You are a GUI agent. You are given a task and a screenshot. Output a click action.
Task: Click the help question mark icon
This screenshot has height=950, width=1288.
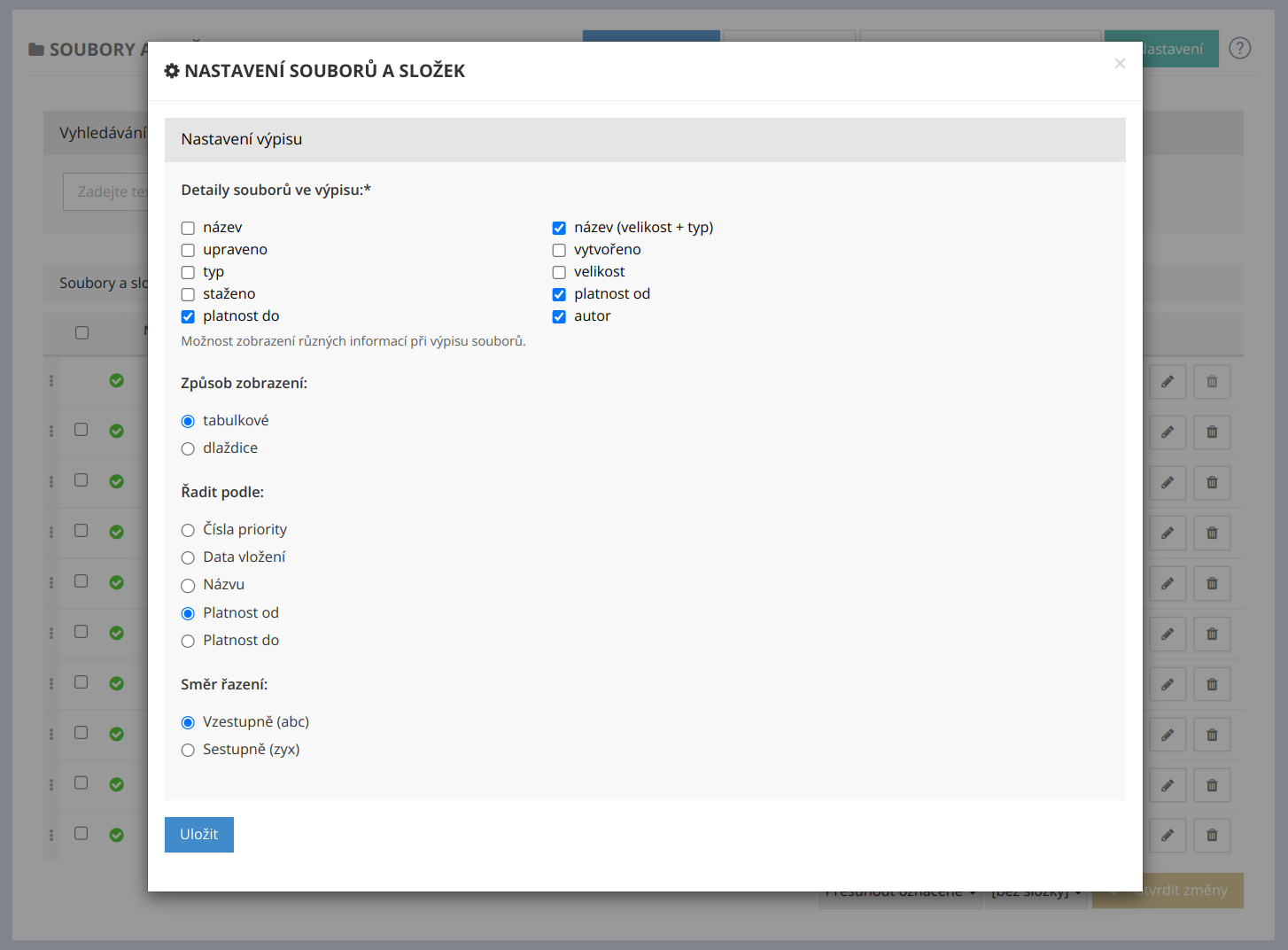1240,49
